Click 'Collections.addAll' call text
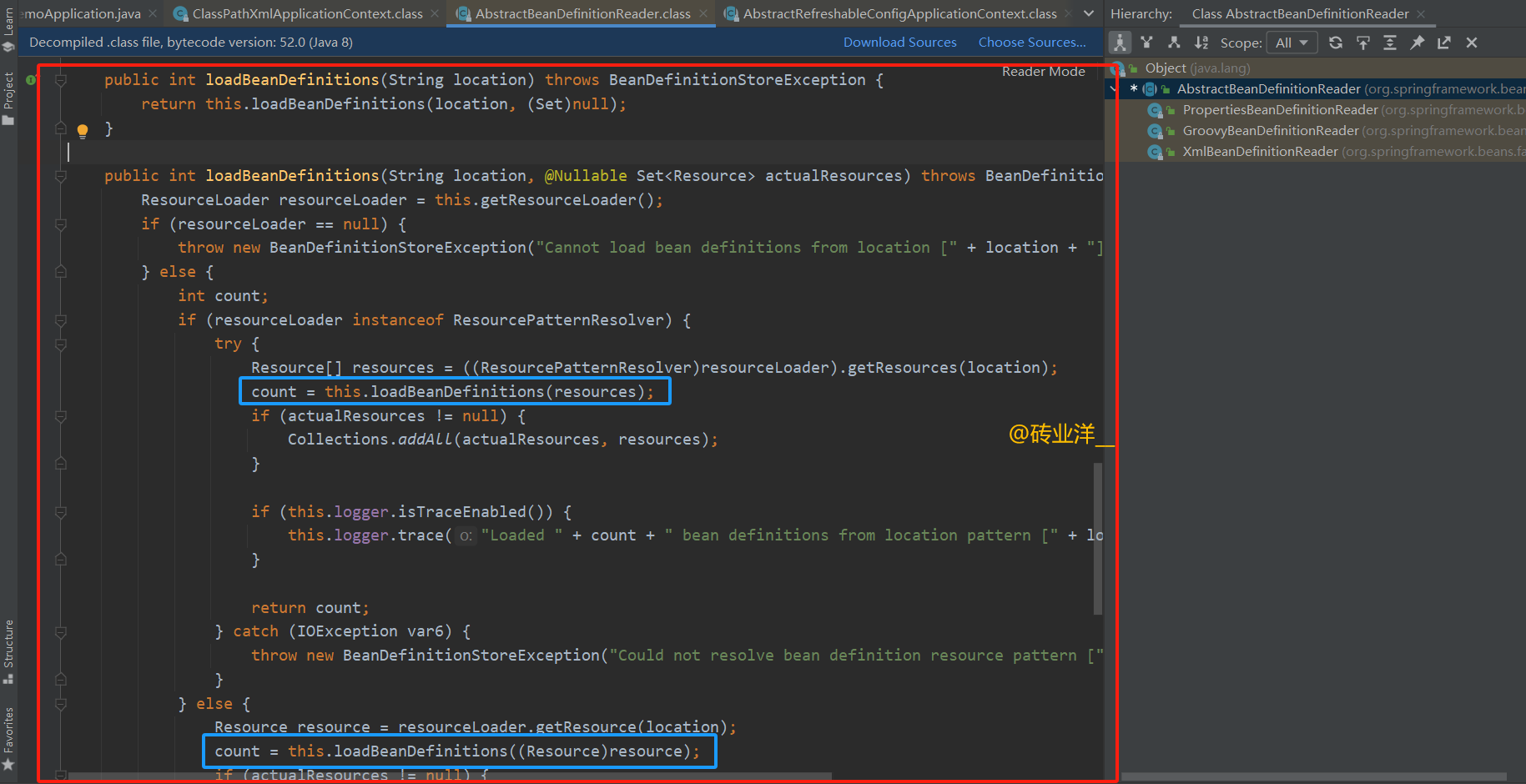This screenshot has width=1526, height=784. pos(370,440)
